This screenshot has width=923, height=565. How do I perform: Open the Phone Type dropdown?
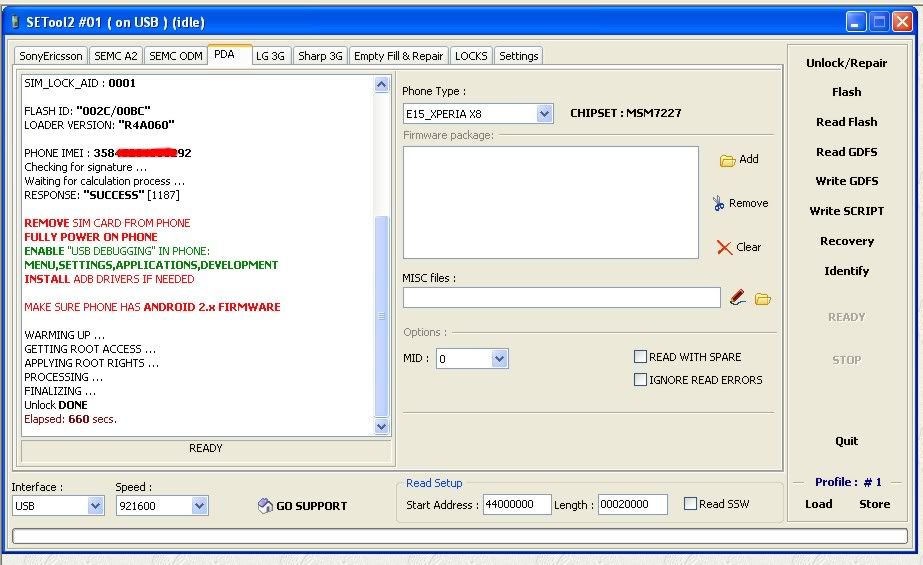[x=544, y=113]
